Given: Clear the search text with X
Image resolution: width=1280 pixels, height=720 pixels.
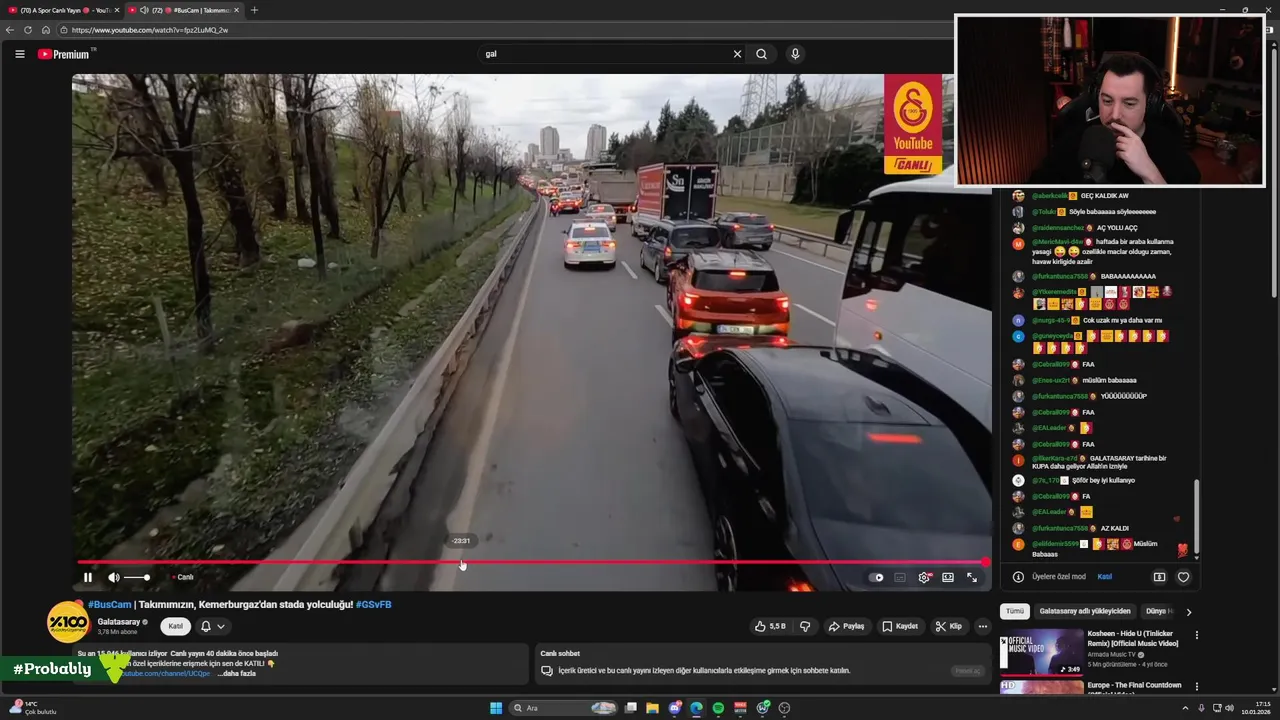Looking at the screenshot, I should [x=737, y=54].
